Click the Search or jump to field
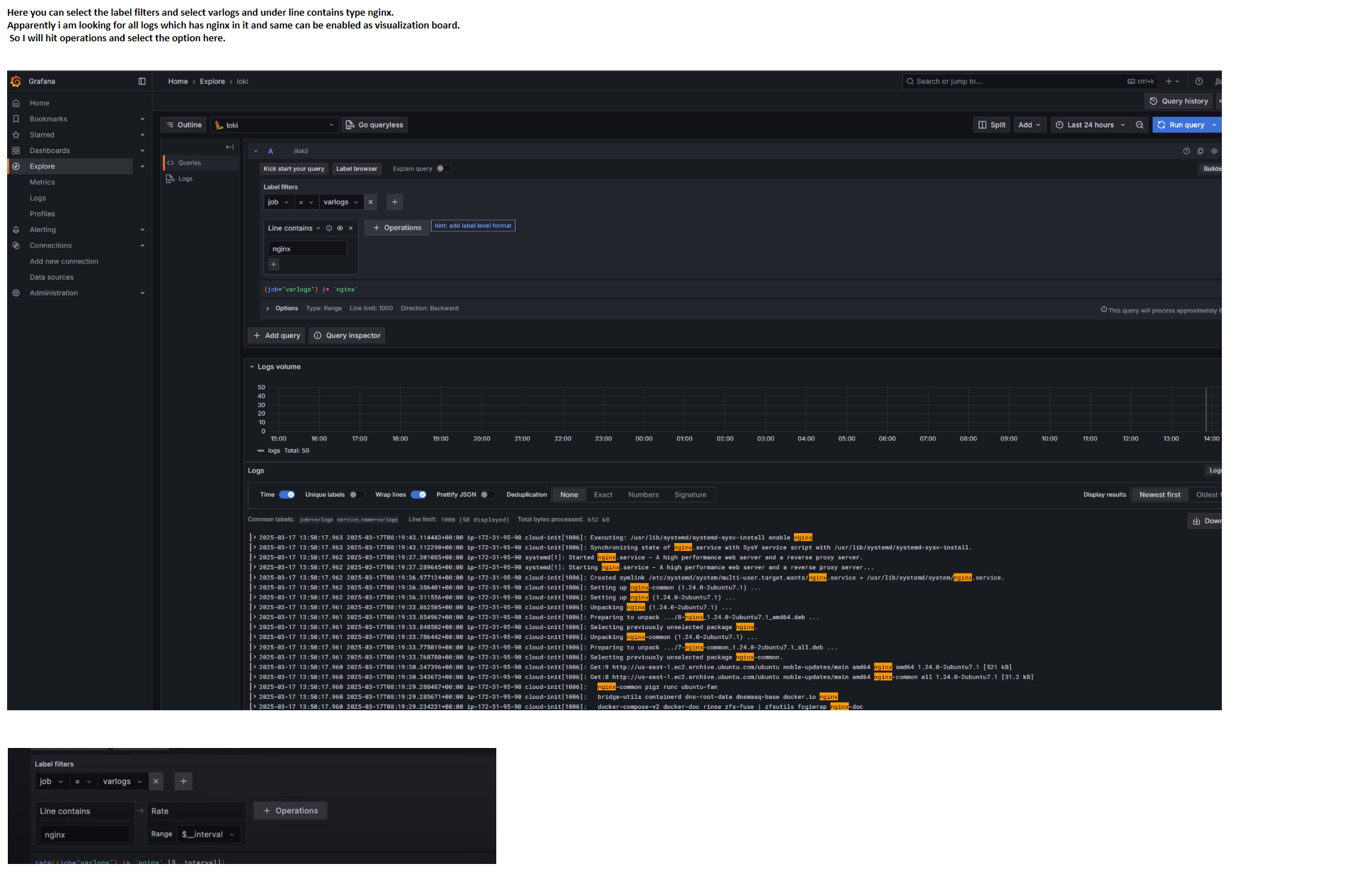 coord(1030,81)
